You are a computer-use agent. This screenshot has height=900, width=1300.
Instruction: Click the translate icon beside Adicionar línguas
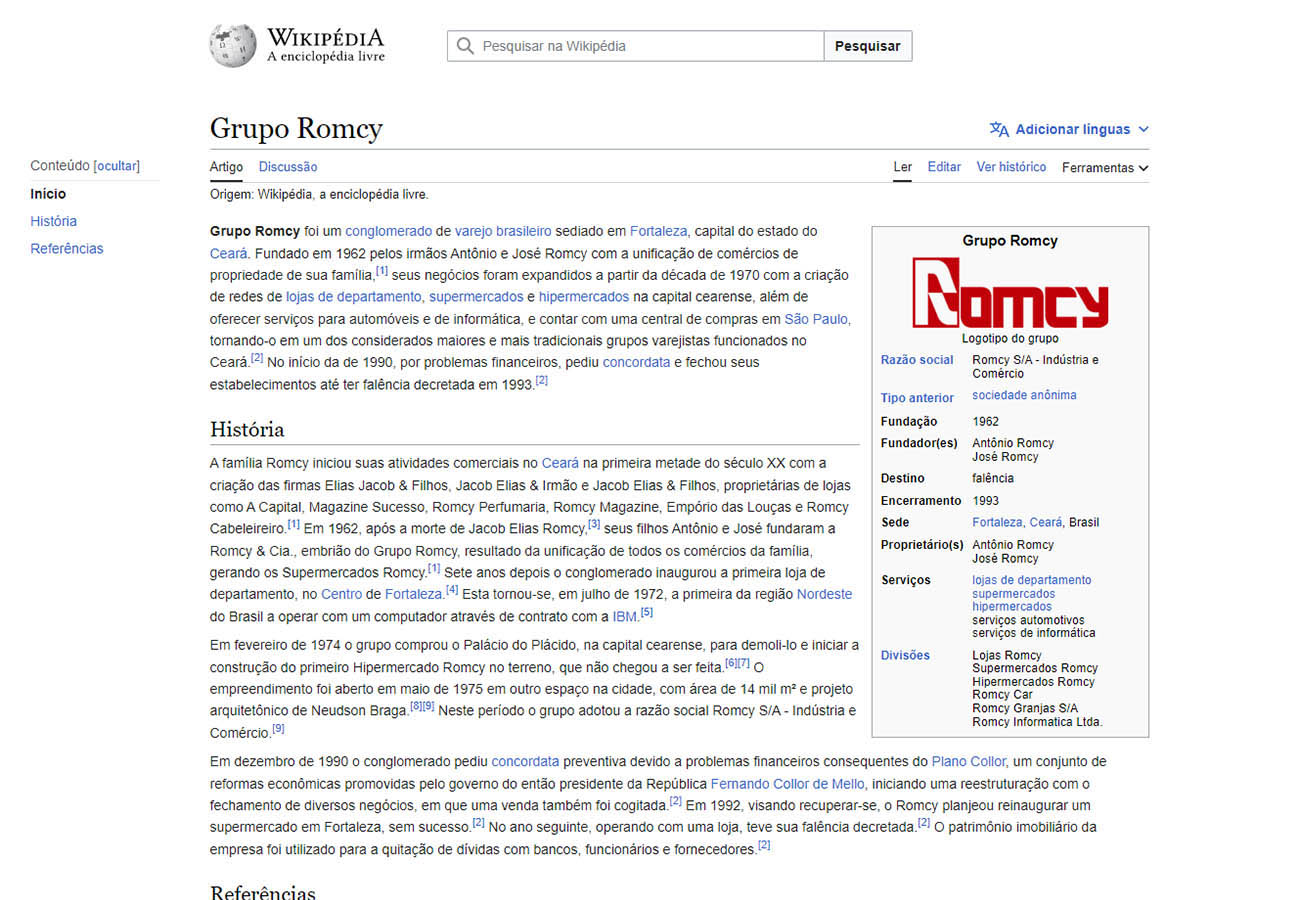tap(999, 129)
